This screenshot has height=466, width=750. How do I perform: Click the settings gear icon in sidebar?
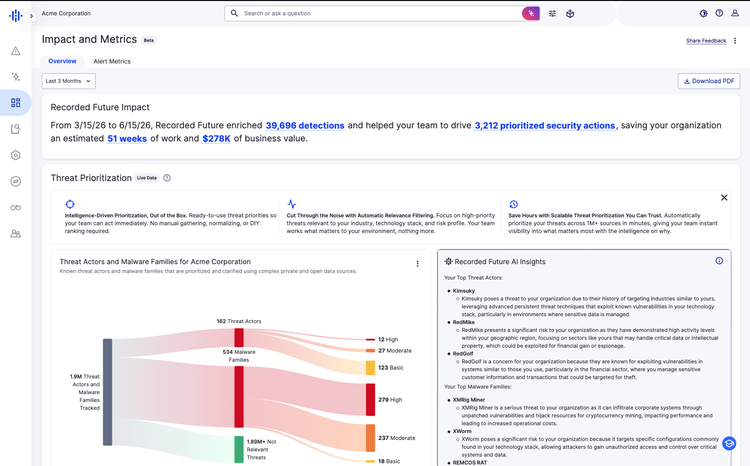[16, 155]
